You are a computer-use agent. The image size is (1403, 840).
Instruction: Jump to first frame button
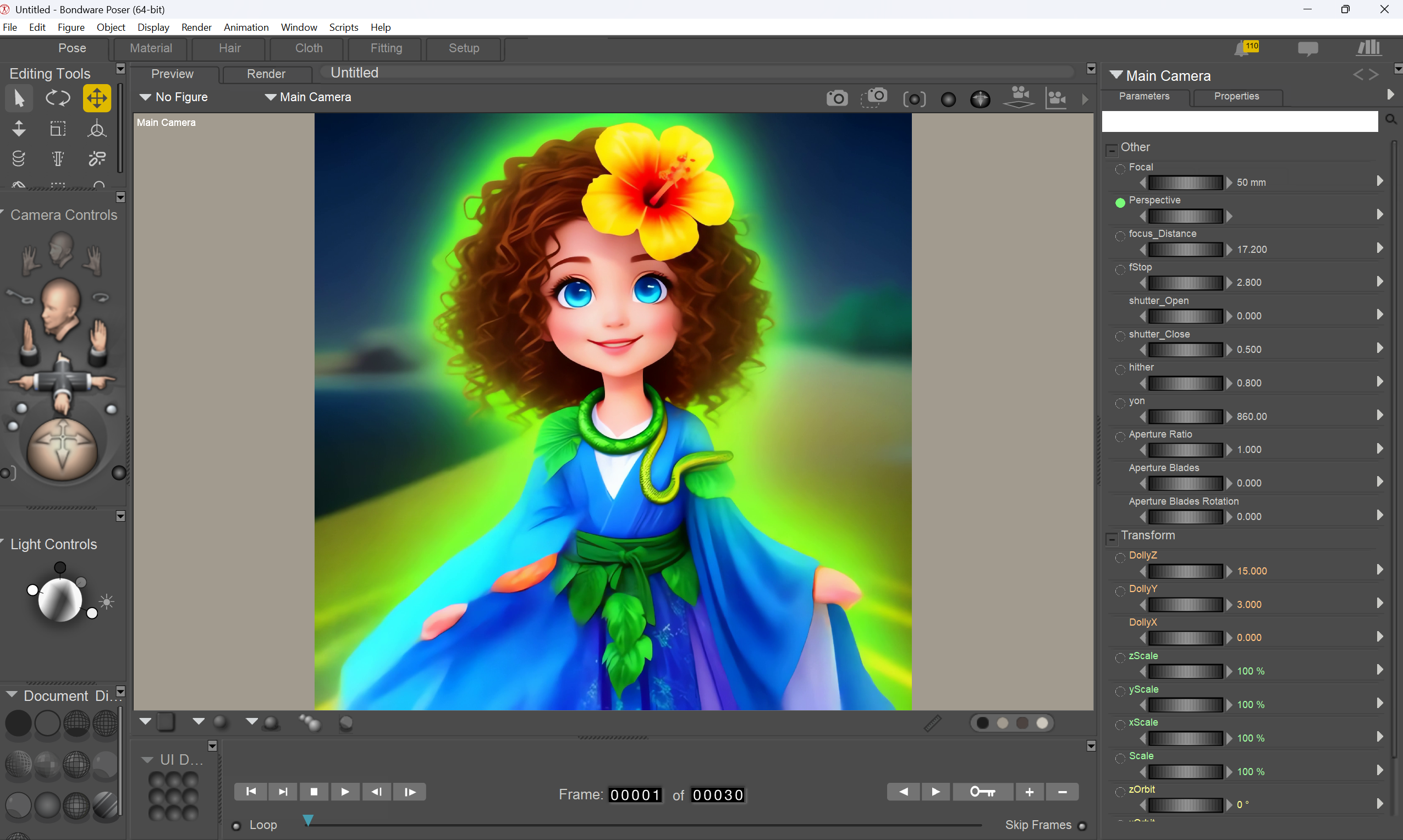click(251, 791)
